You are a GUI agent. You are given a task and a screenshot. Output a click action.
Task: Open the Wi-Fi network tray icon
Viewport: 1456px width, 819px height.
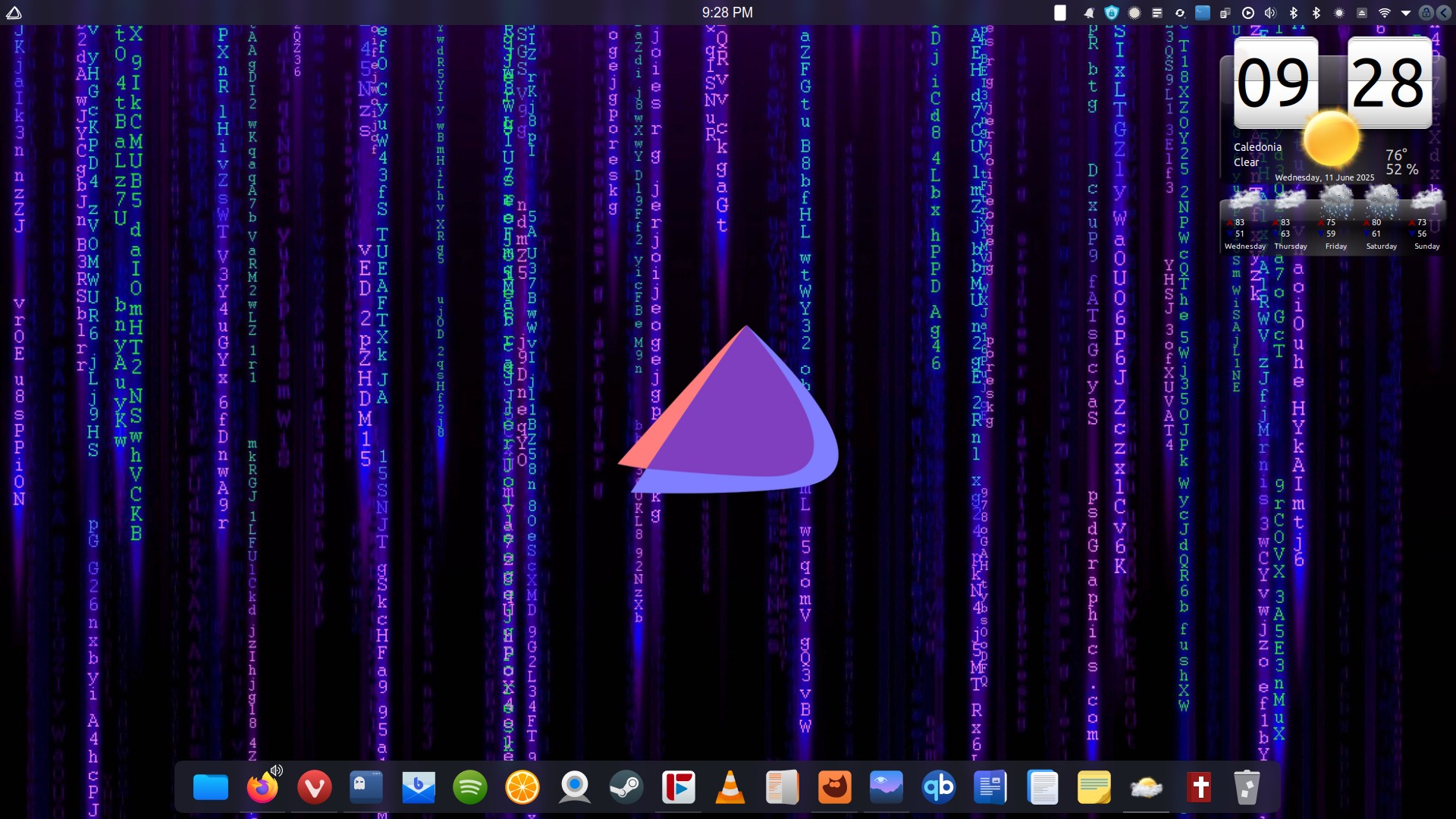(1385, 13)
